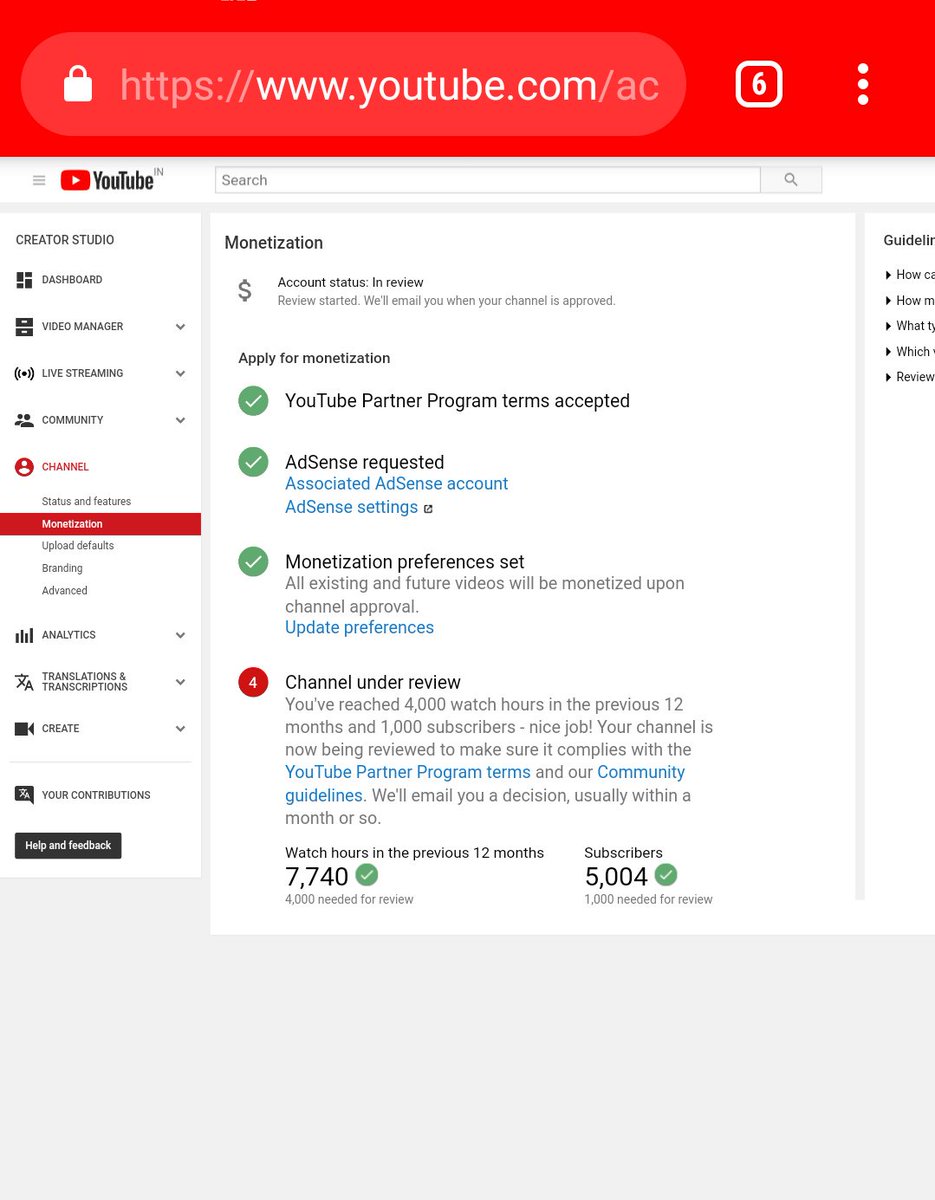Open YouTube Partner Program terms link in review text

point(408,773)
